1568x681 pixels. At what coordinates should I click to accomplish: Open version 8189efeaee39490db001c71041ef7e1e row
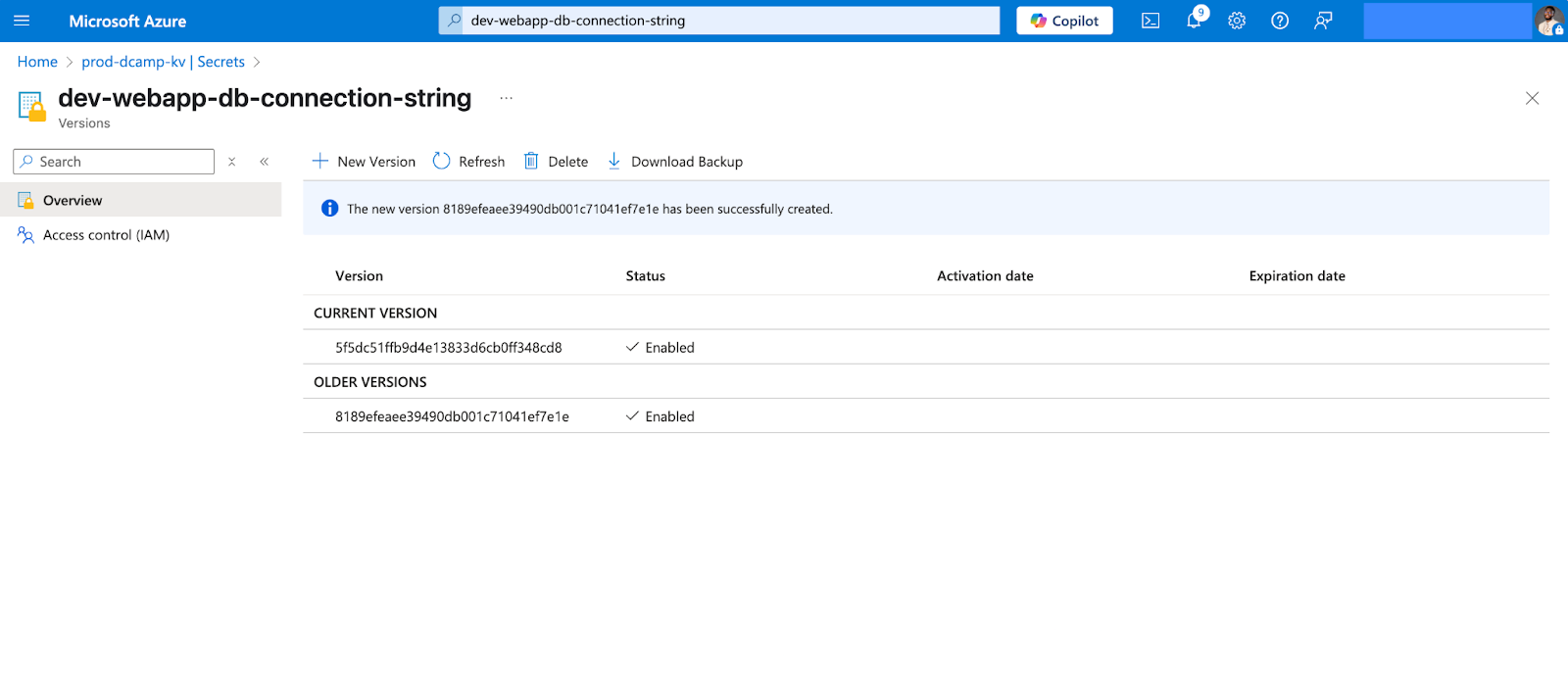926,416
